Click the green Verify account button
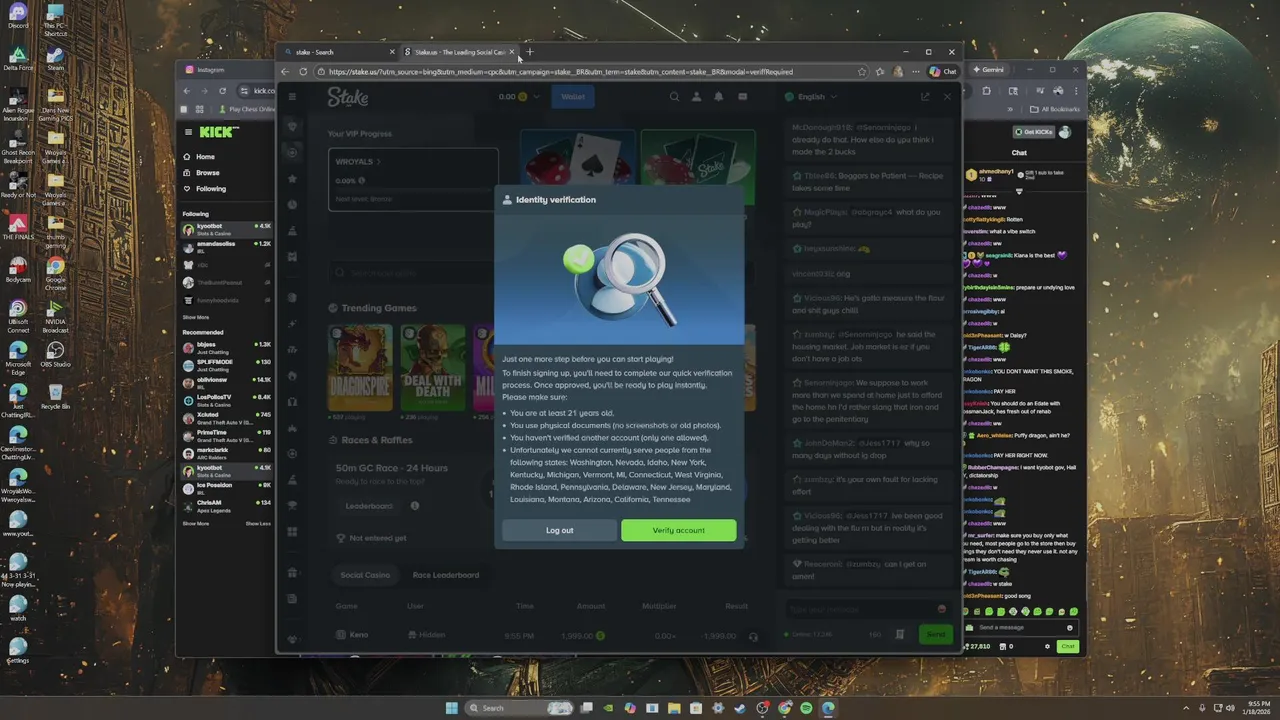The image size is (1280, 720). pyautogui.click(x=678, y=530)
